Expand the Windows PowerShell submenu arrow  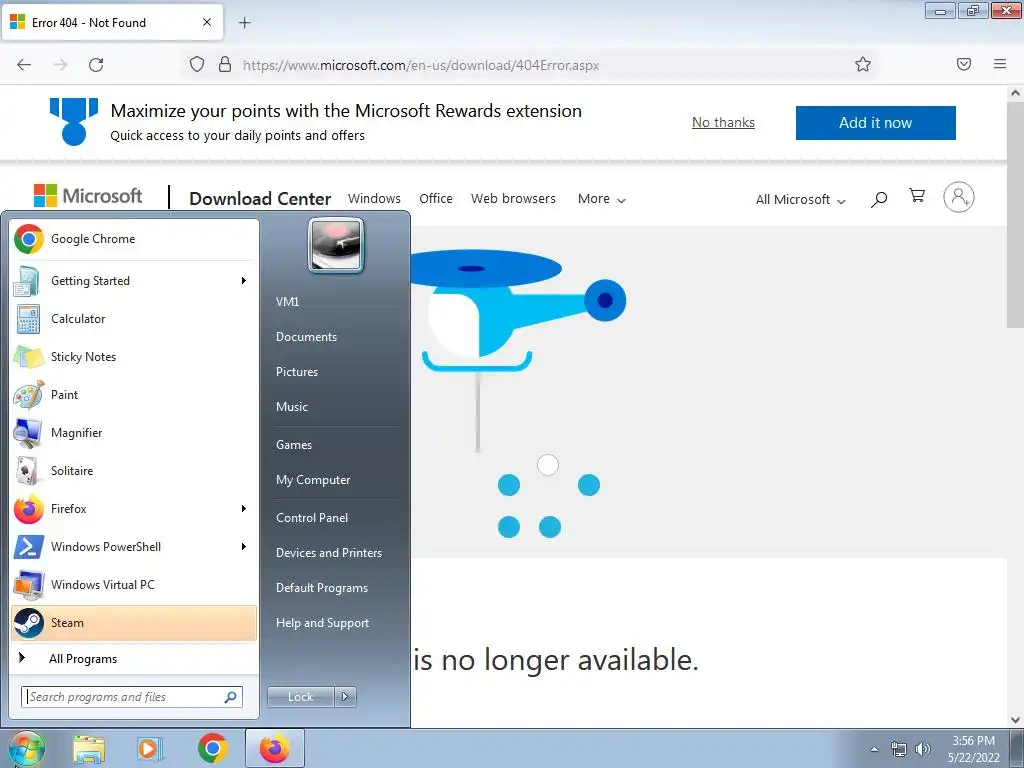(244, 547)
